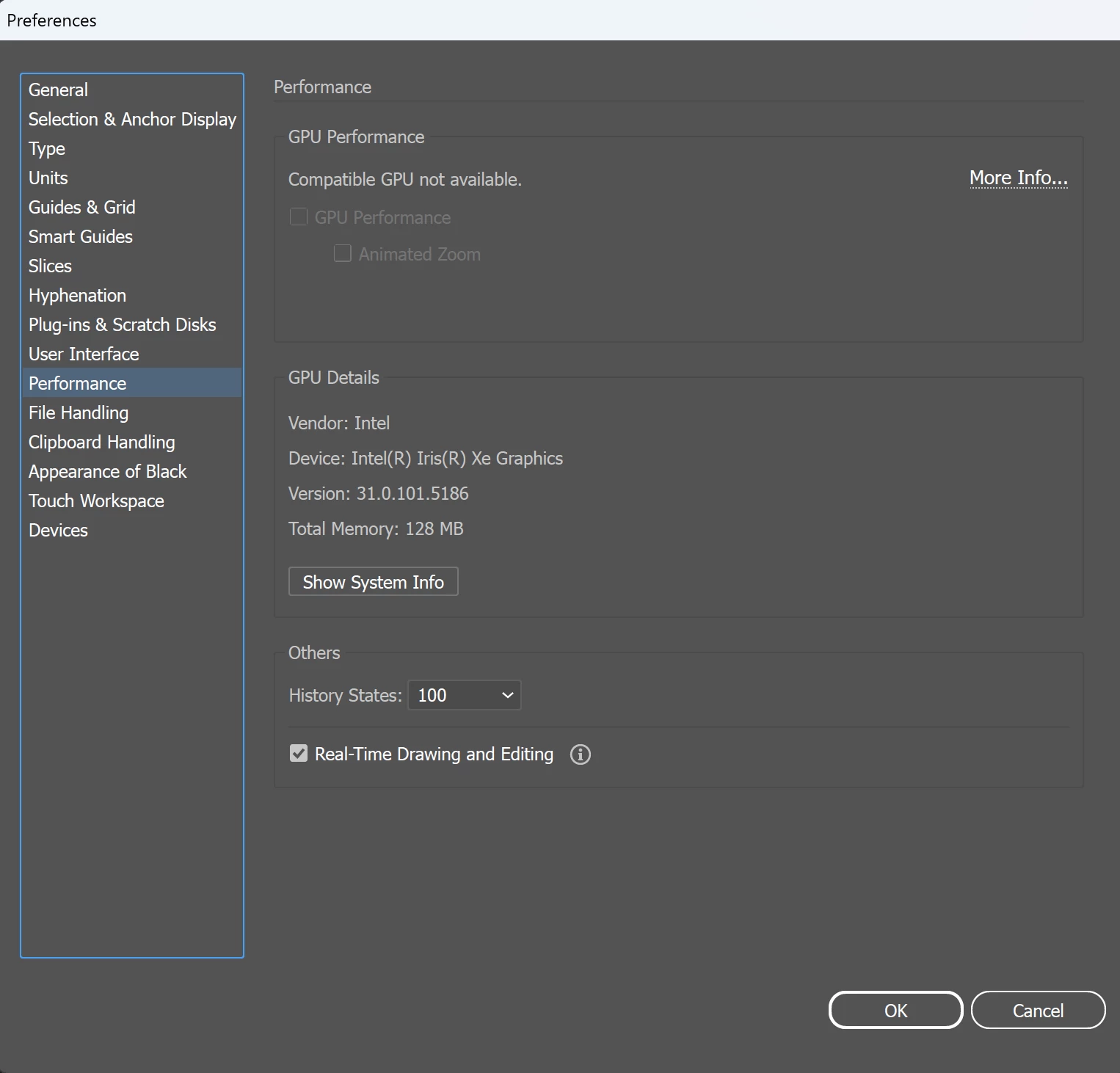Image resolution: width=1120 pixels, height=1073 pixels.
Task: Open Appearance of Black preferences
Action: [132, 471]
